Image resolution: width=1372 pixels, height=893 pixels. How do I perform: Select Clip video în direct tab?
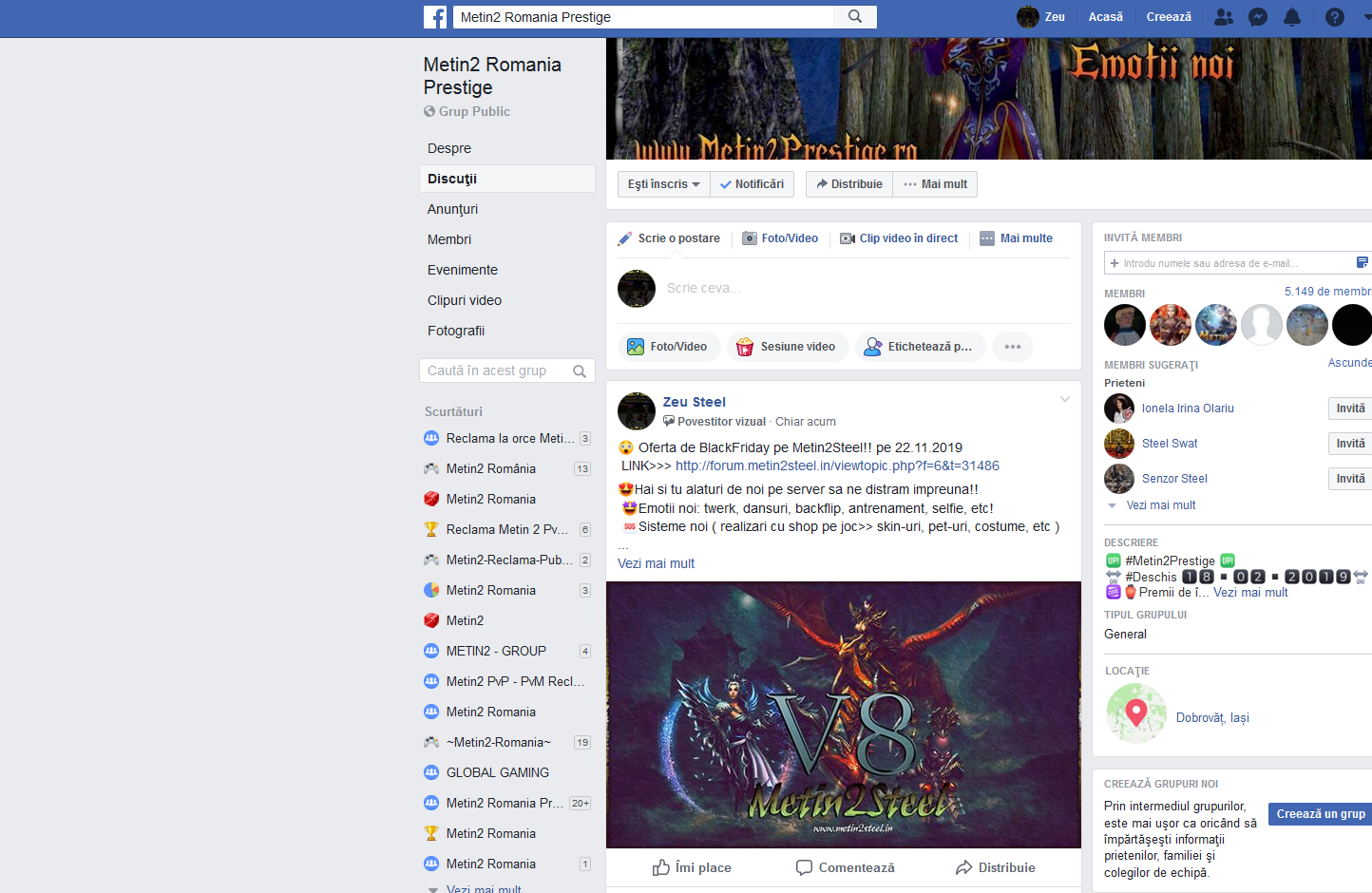click(x=899, y=238)
